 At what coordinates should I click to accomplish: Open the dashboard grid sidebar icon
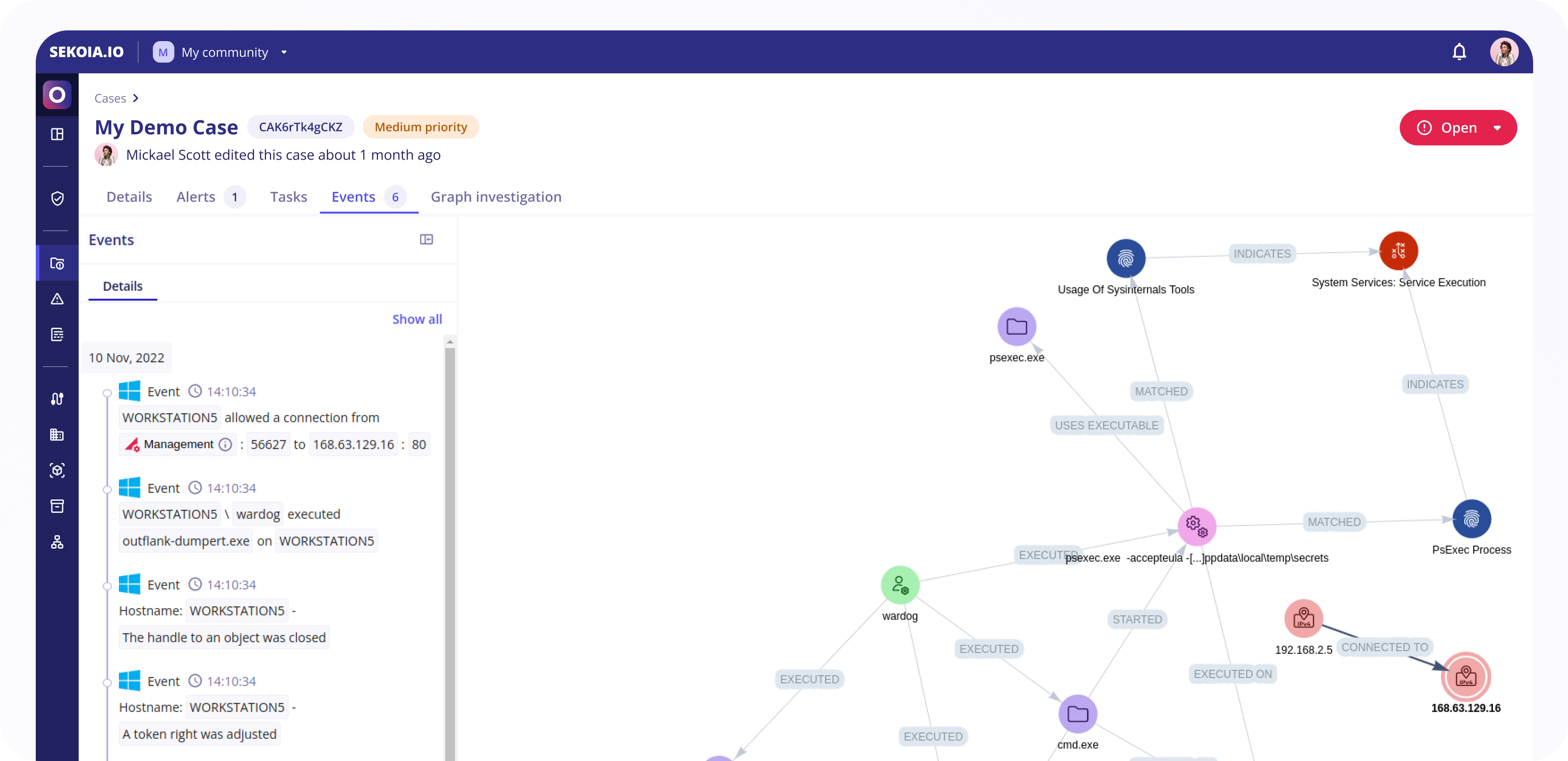[x=57, y=134]
